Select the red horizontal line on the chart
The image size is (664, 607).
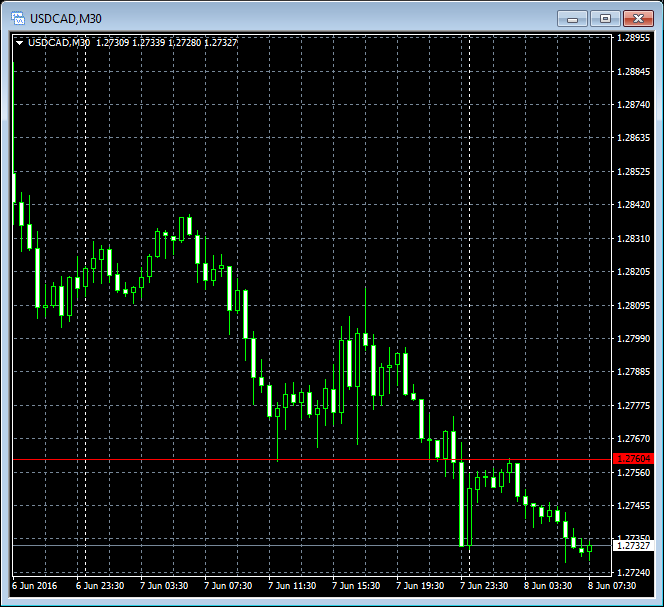click(x=313, y=459)
